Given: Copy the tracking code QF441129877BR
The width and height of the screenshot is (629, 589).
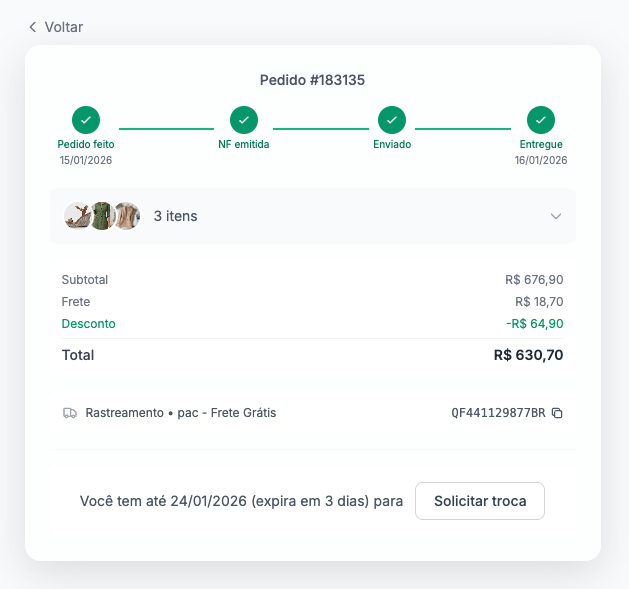Looking at the screenshot, I should [558, 413].
